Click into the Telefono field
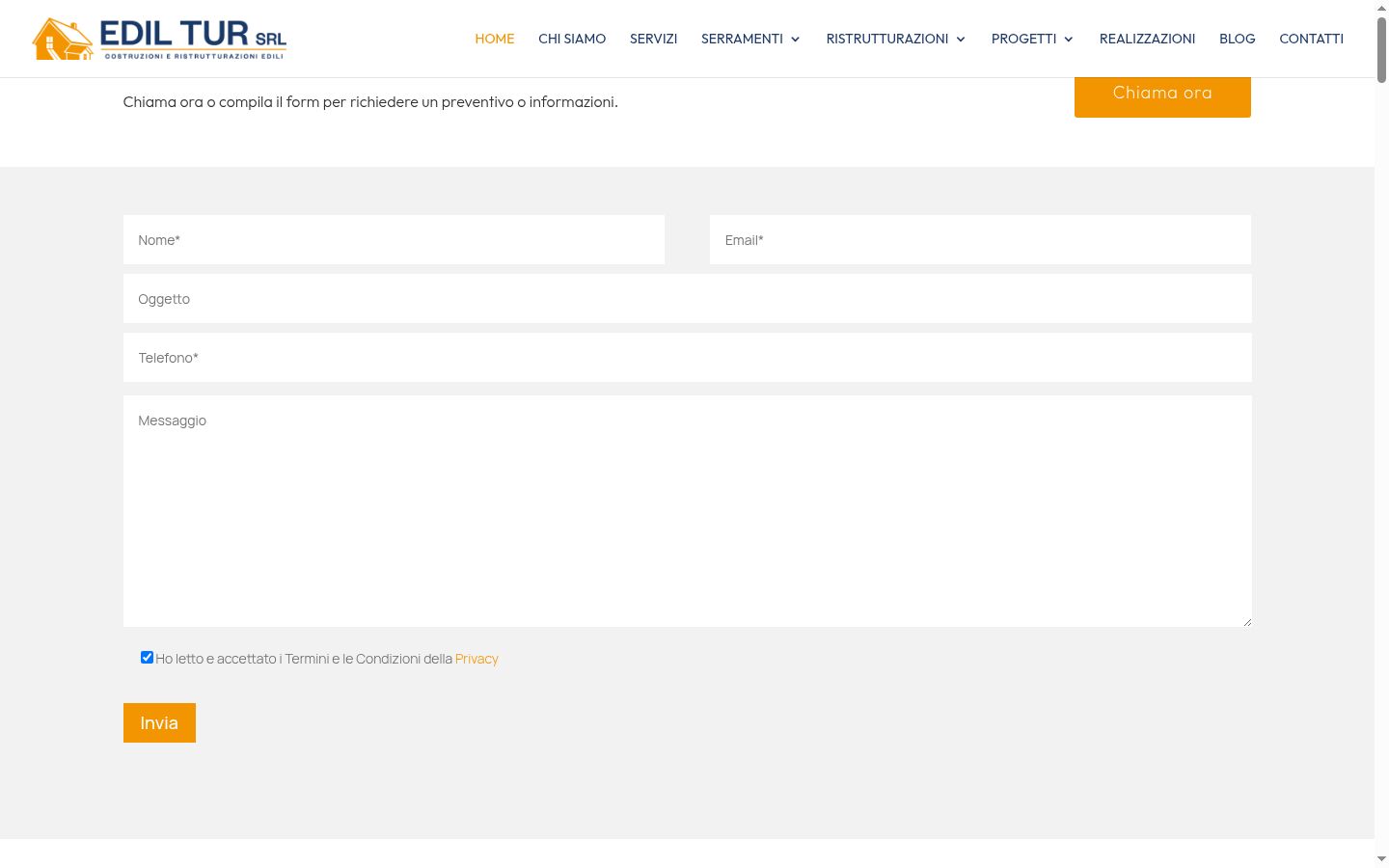The height and width of the screenshot is (868, 1389). [688, 358]
